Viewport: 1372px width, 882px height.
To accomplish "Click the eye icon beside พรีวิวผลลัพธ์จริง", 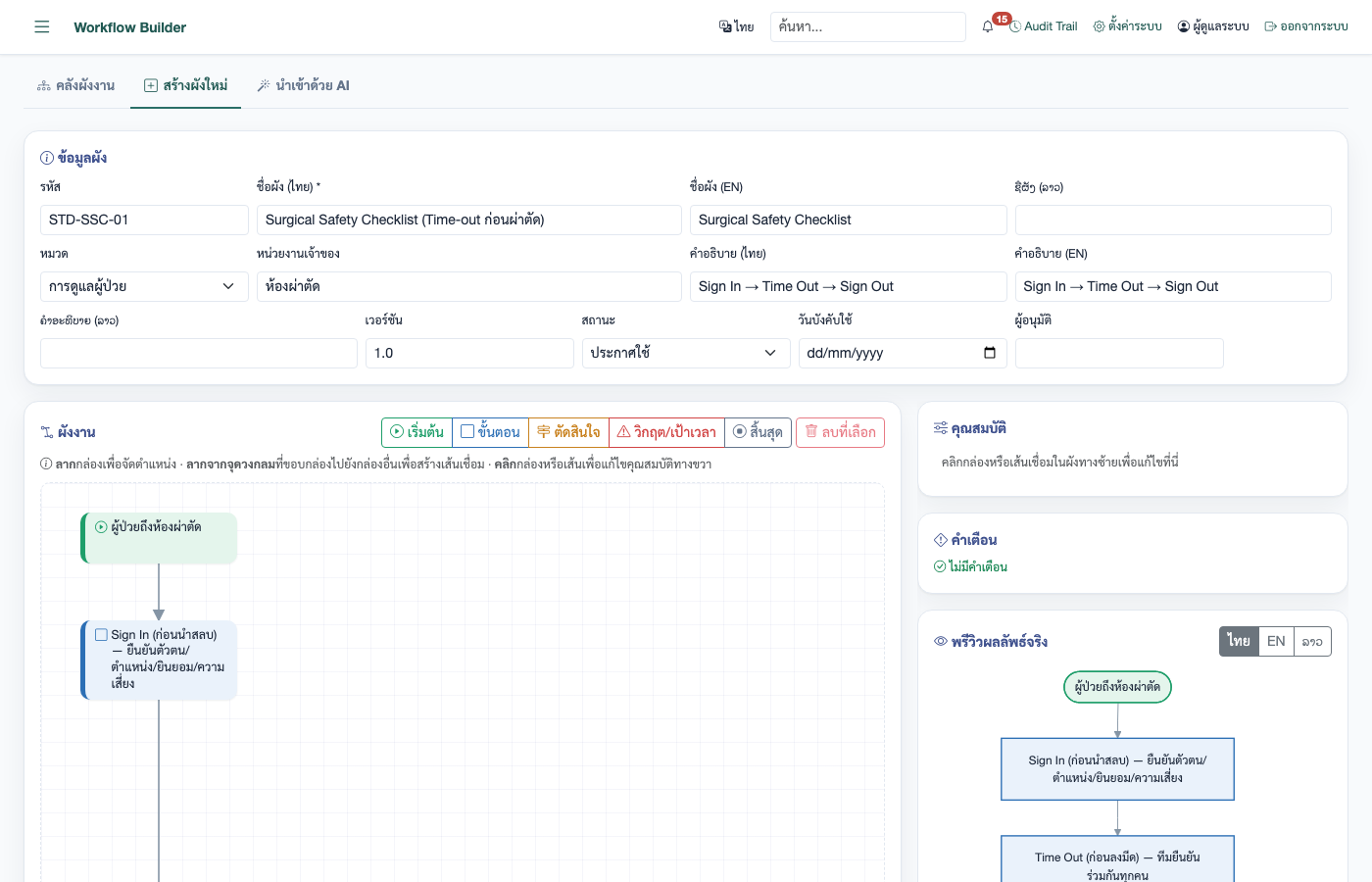I will point(941,641).
